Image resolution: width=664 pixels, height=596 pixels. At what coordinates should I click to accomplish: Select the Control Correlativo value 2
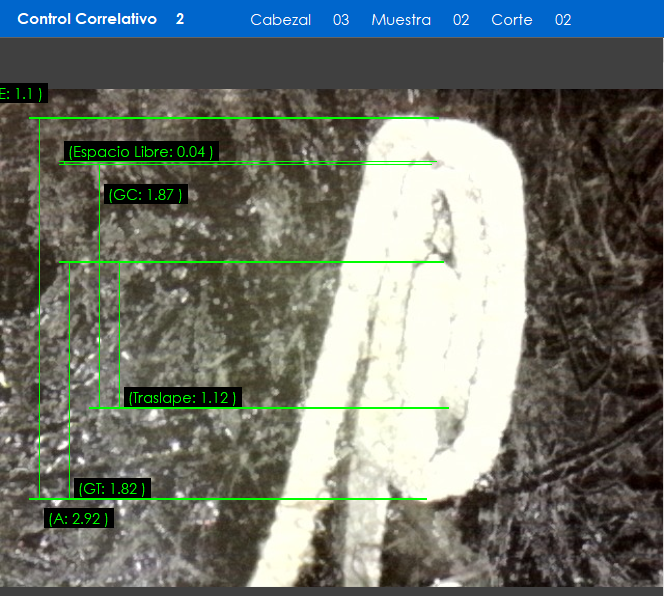click(180, 19)
